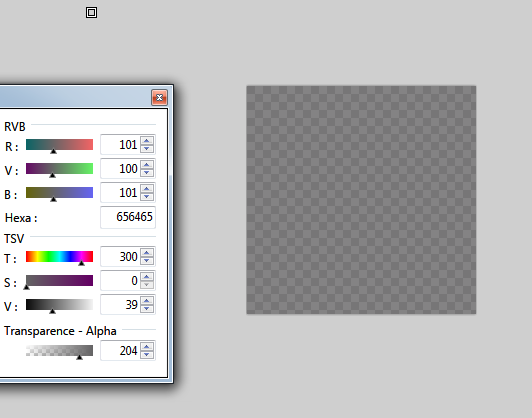Close the color dialog with red X

tap(159, 98)
